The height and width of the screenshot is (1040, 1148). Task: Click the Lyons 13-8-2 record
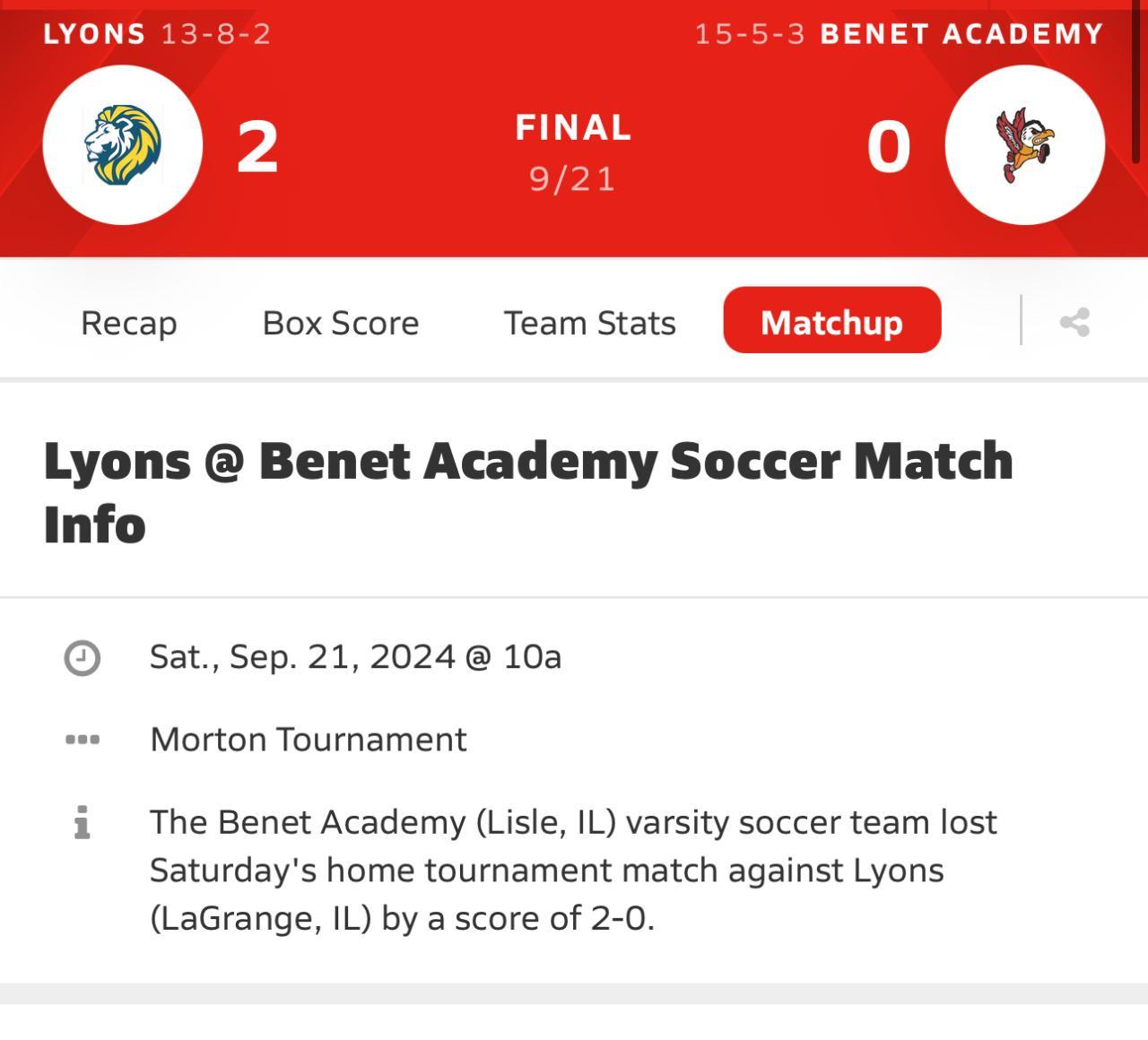pyautogui.click(x=216, y=34)
